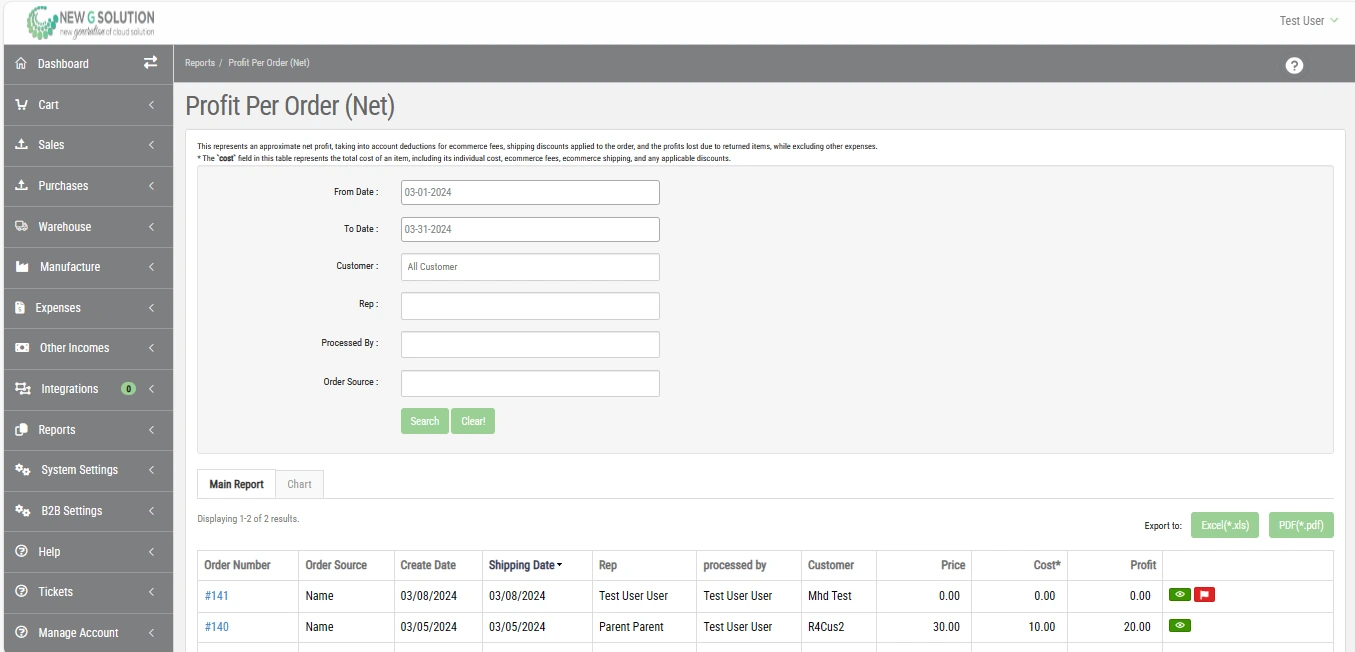Click Reports in the breadcrumb
Image resolution: width=1355 pixels, height=652 pixels.
200,63
